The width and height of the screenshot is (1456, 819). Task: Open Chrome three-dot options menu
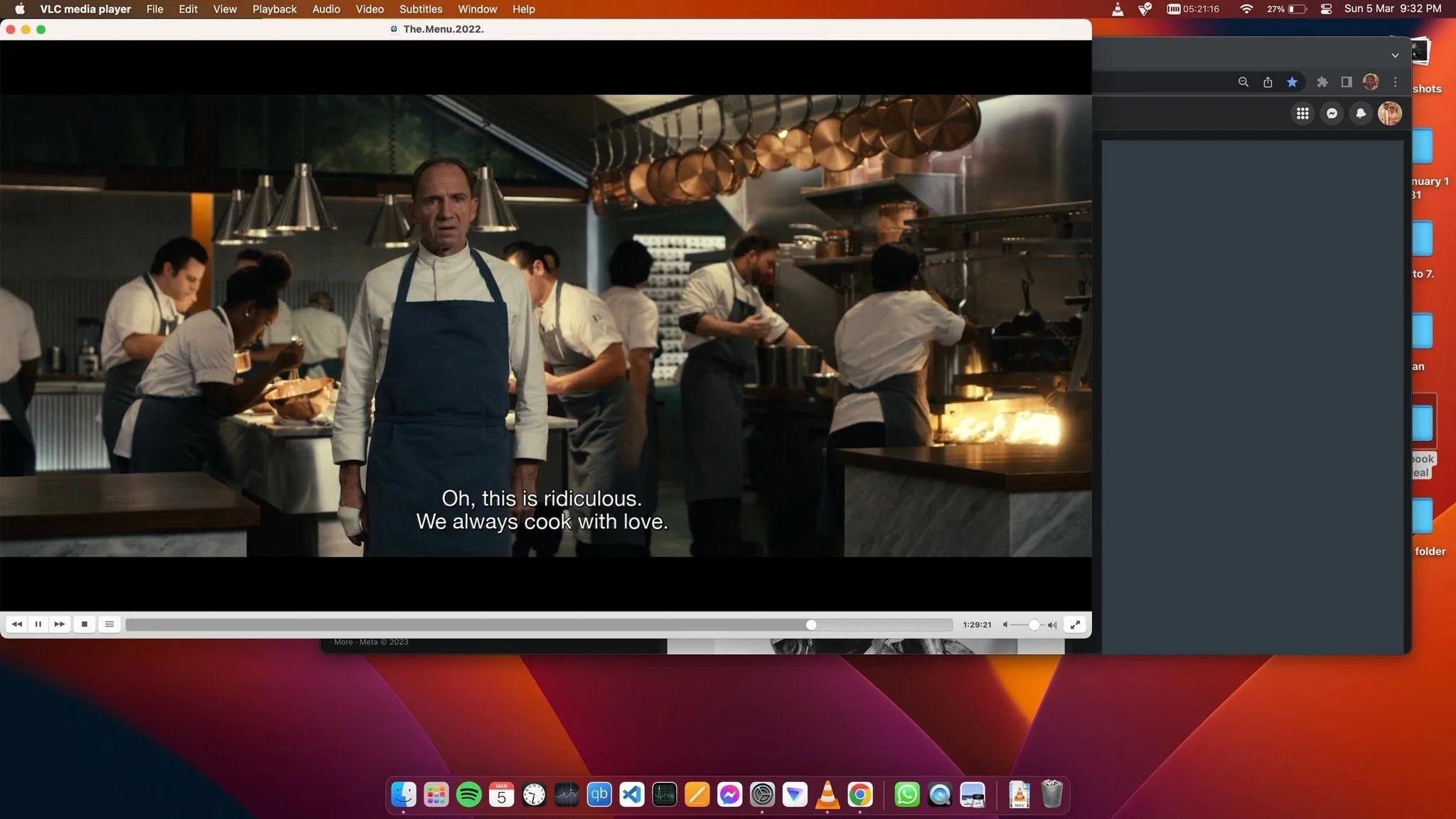1396,82
